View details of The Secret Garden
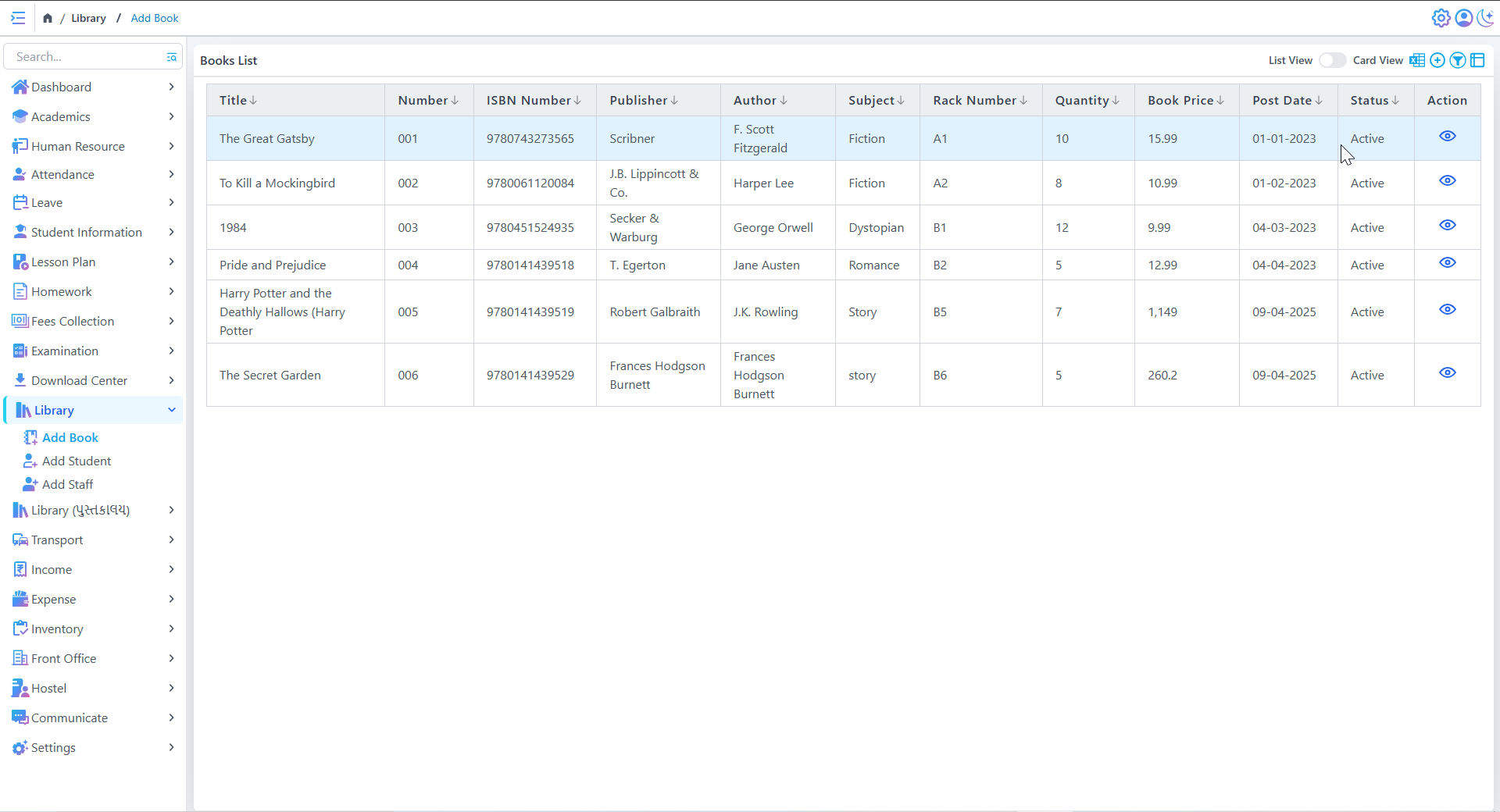This screenshot has height=812, width=1500. pyautogui.click(x=1447, y=373)
